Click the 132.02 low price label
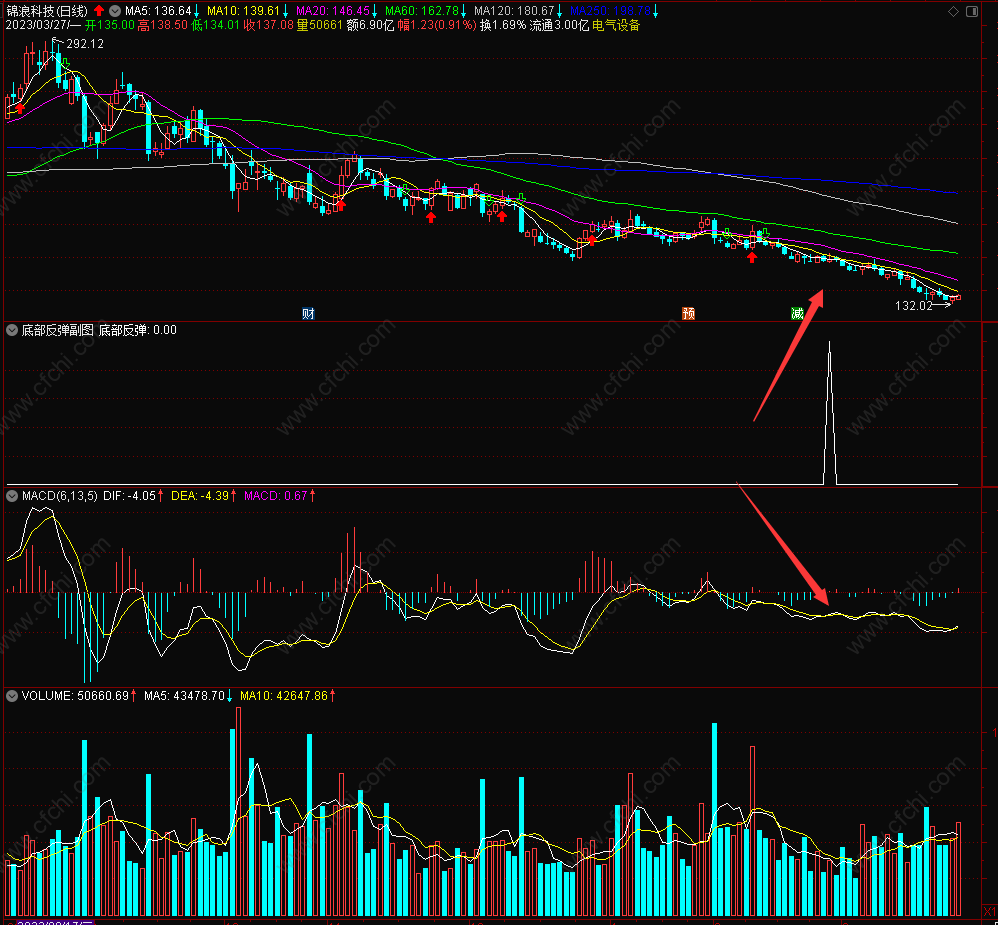Viewport: 998px width, 925px height. [913, 306]
